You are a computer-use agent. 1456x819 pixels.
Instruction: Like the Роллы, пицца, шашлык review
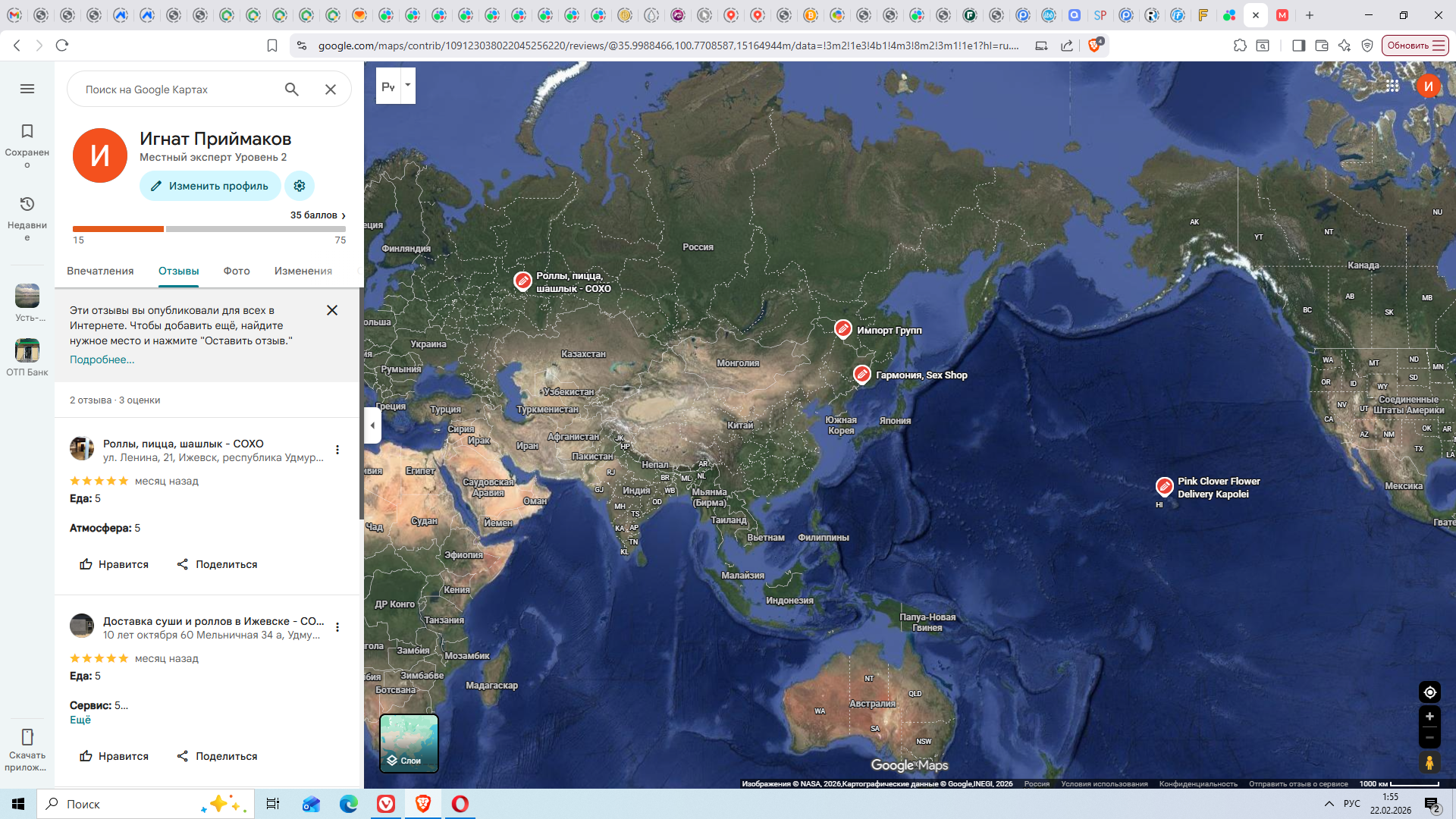pyautogui.click(x=114, y=564)
